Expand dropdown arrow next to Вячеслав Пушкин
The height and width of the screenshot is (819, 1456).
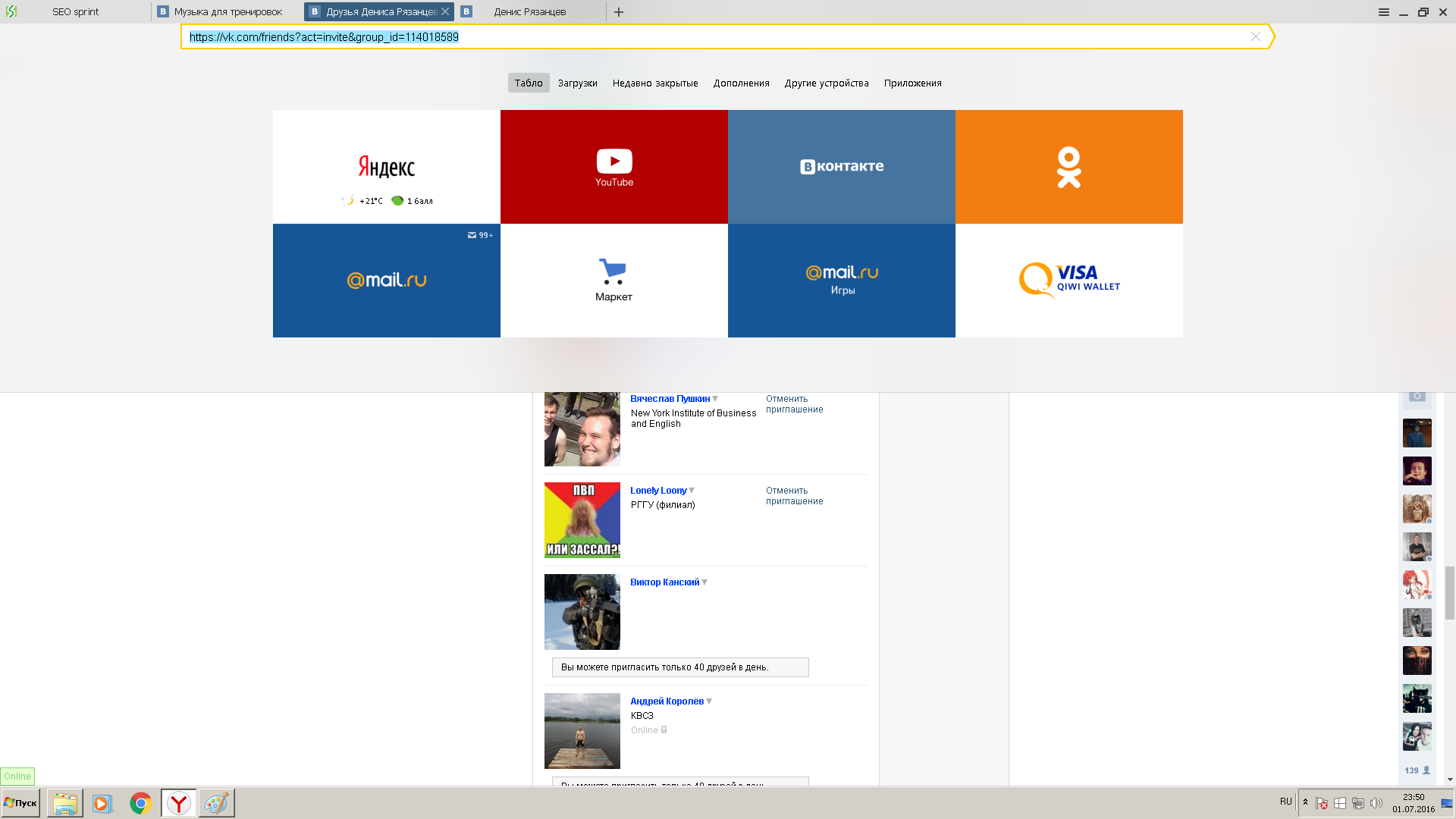715,399
